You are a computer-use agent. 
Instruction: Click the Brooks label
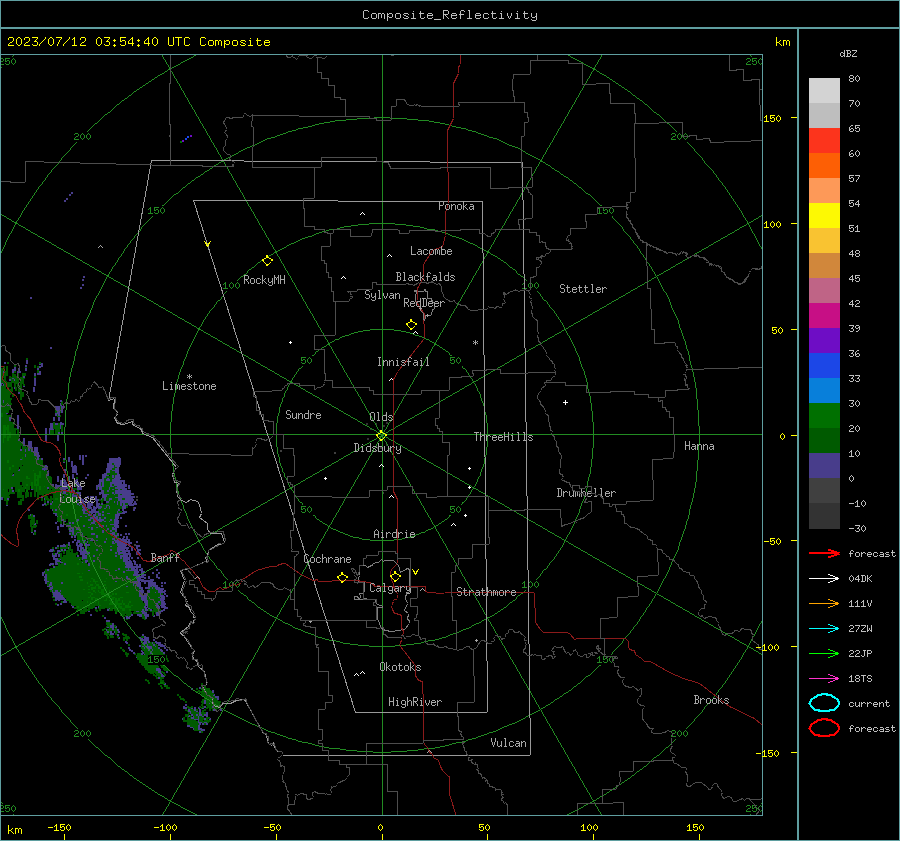pyautogui.click(x=711, y=700)
